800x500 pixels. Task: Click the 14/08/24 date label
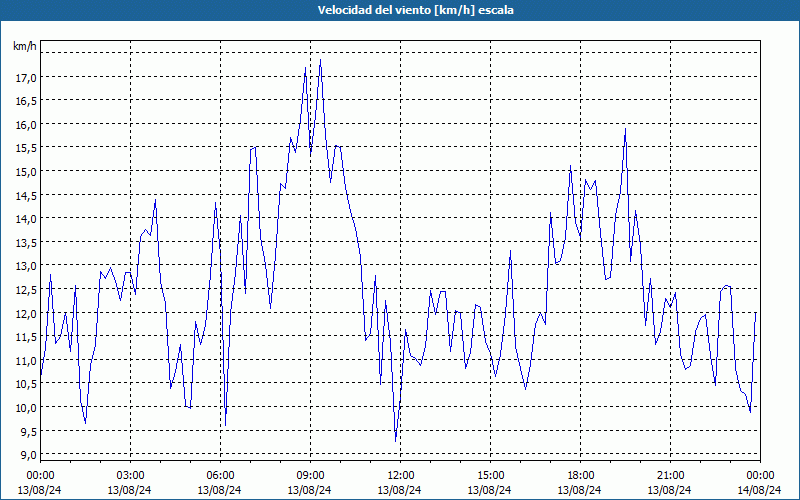(760, 490)
